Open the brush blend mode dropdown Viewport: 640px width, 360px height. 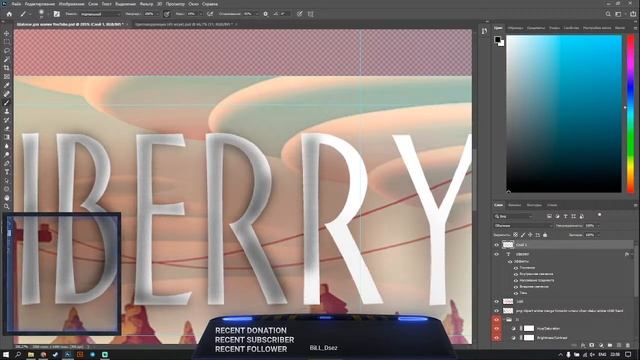pos(100,14)
